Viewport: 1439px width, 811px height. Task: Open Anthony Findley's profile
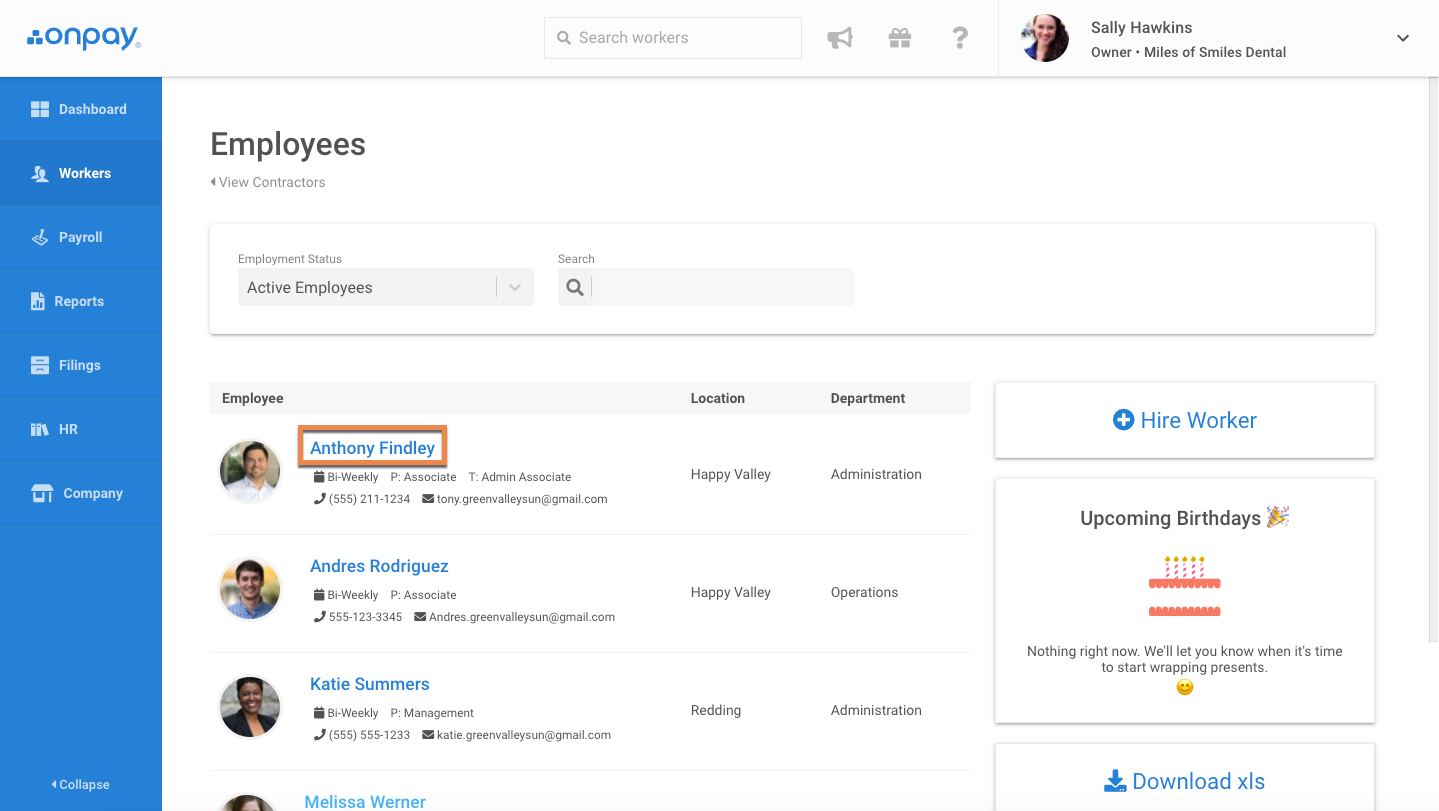click(372, 448)
